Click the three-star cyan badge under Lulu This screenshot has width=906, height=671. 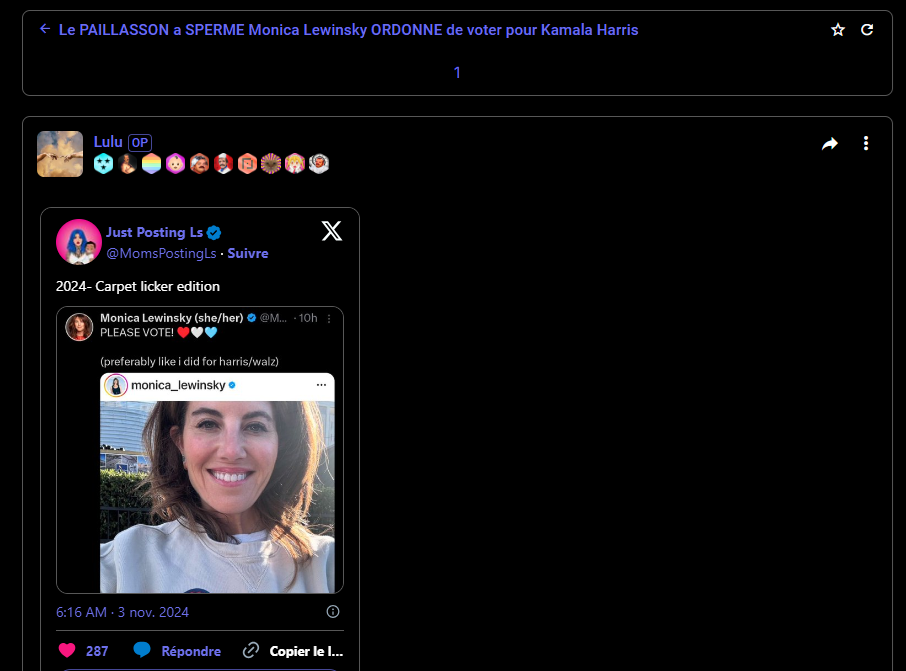(103, 164)
